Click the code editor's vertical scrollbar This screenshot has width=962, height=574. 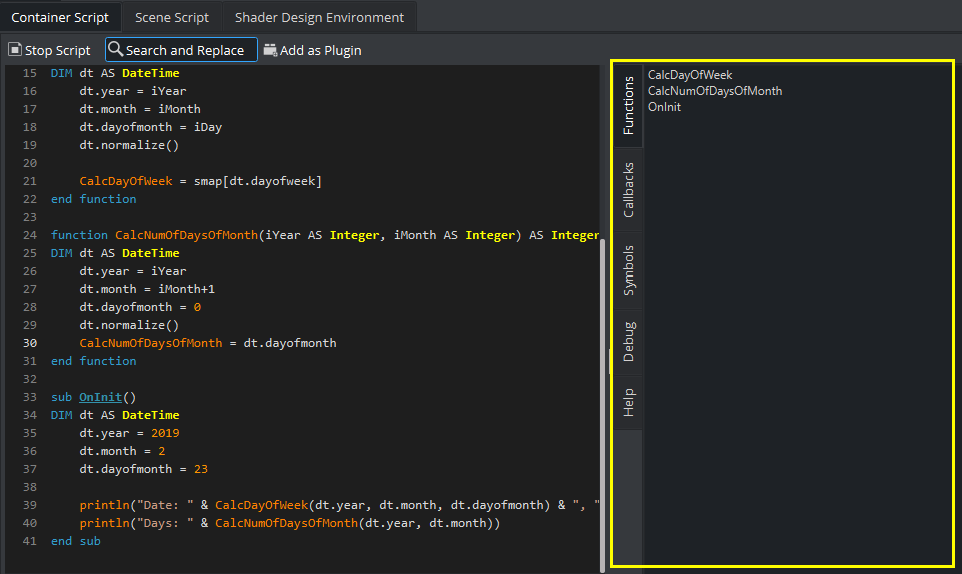point(602,400)
